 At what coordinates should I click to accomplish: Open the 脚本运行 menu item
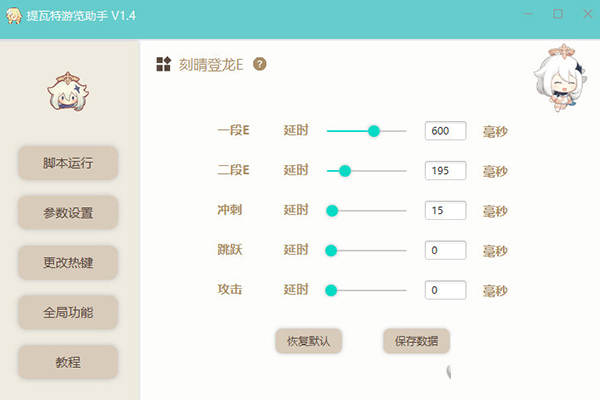(x=68, y=163)
